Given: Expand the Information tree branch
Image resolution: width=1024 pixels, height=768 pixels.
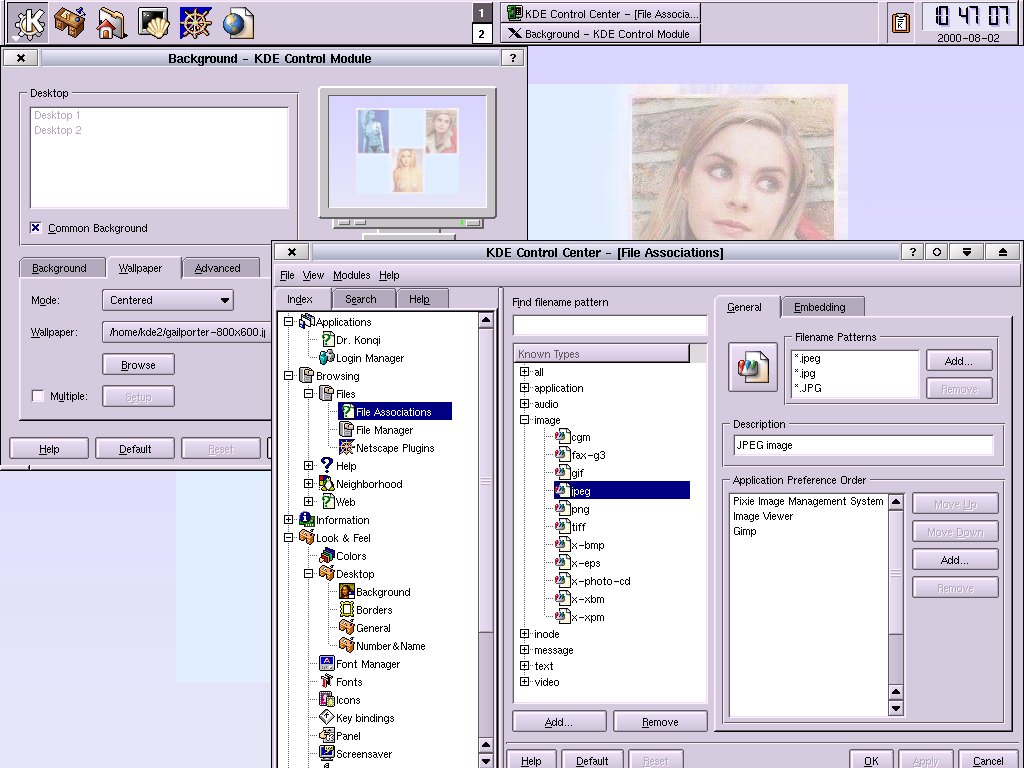Looking at the screenshot, I should [x=289, y=520].
